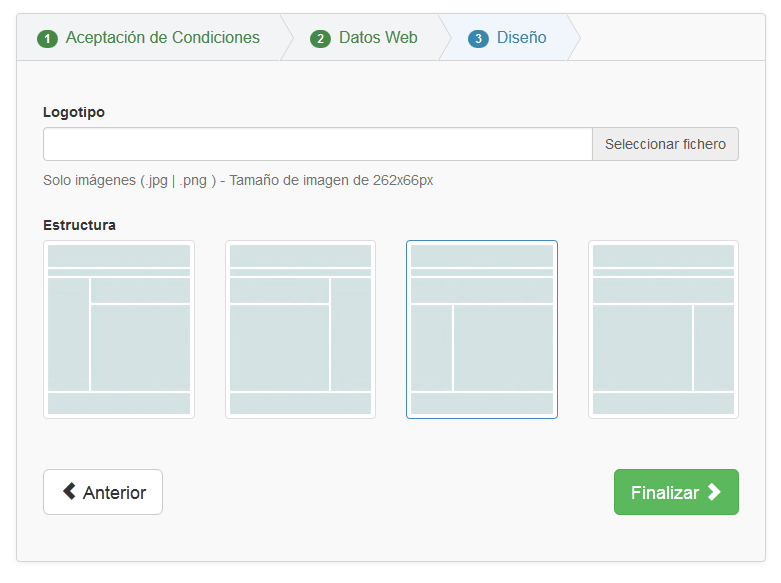Go back with the Anterior button
The height and width of the screenshot is (583, 781).
103,492
